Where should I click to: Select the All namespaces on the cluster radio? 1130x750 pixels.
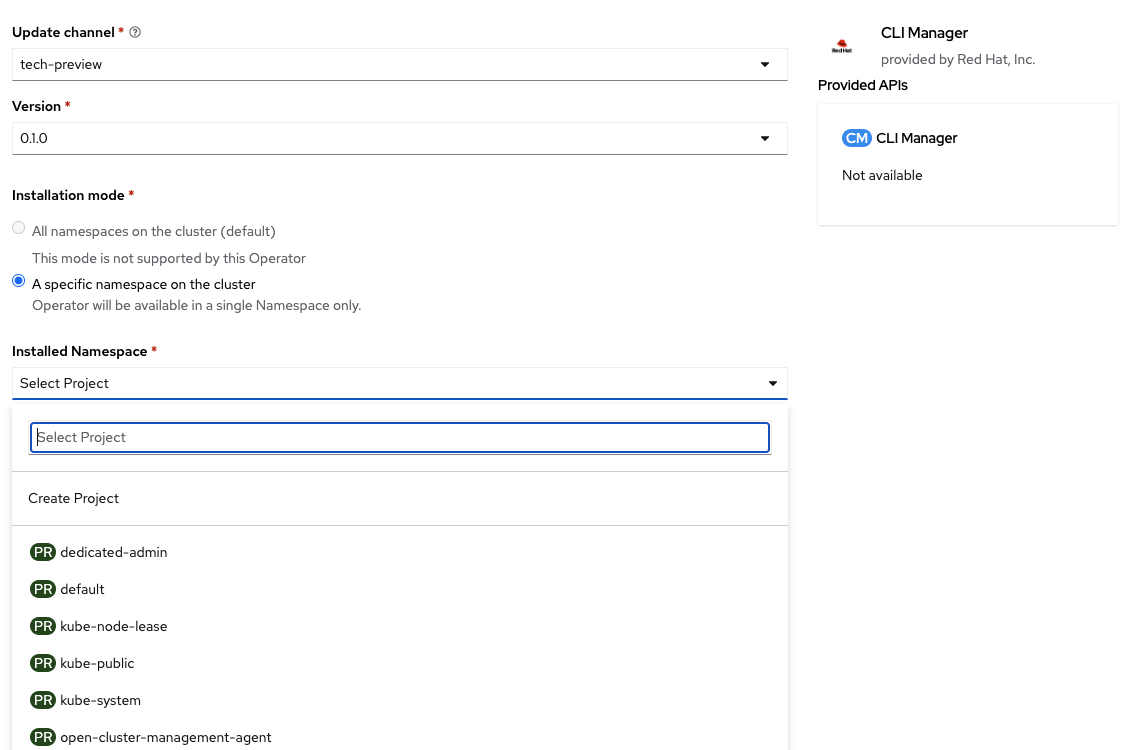(18, 229)
